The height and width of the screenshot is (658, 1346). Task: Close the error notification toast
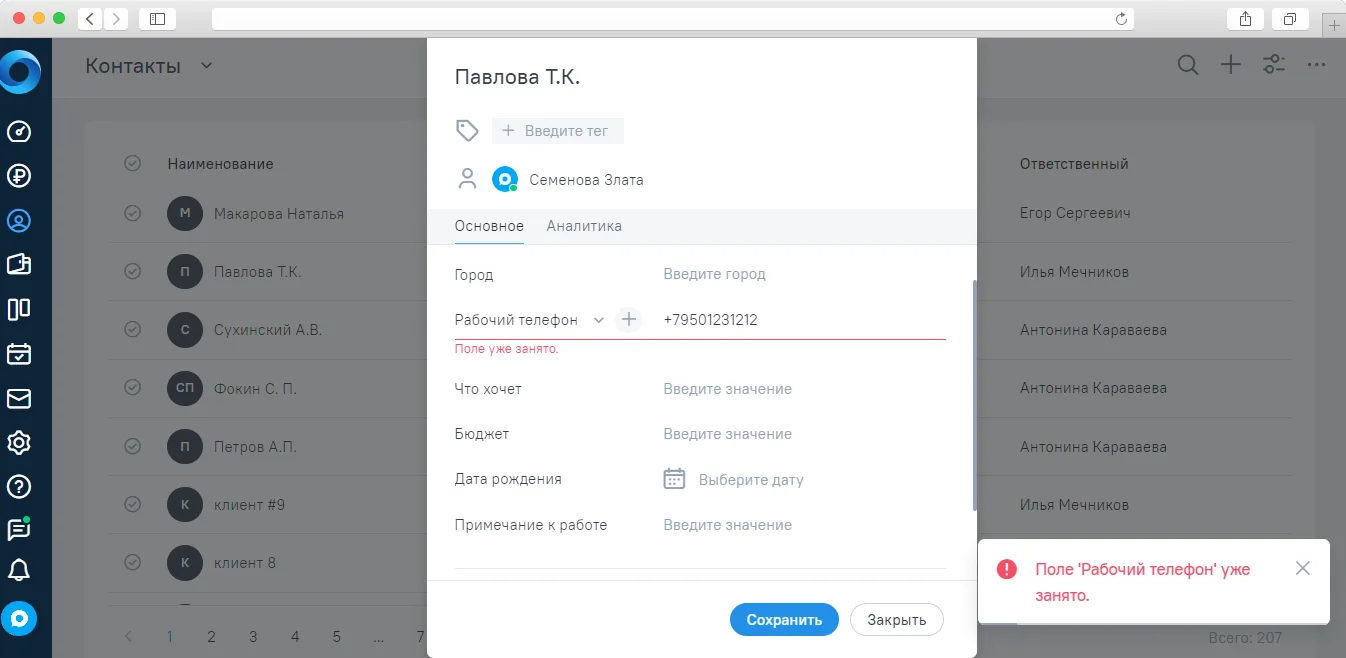(x=1302, y=569)
